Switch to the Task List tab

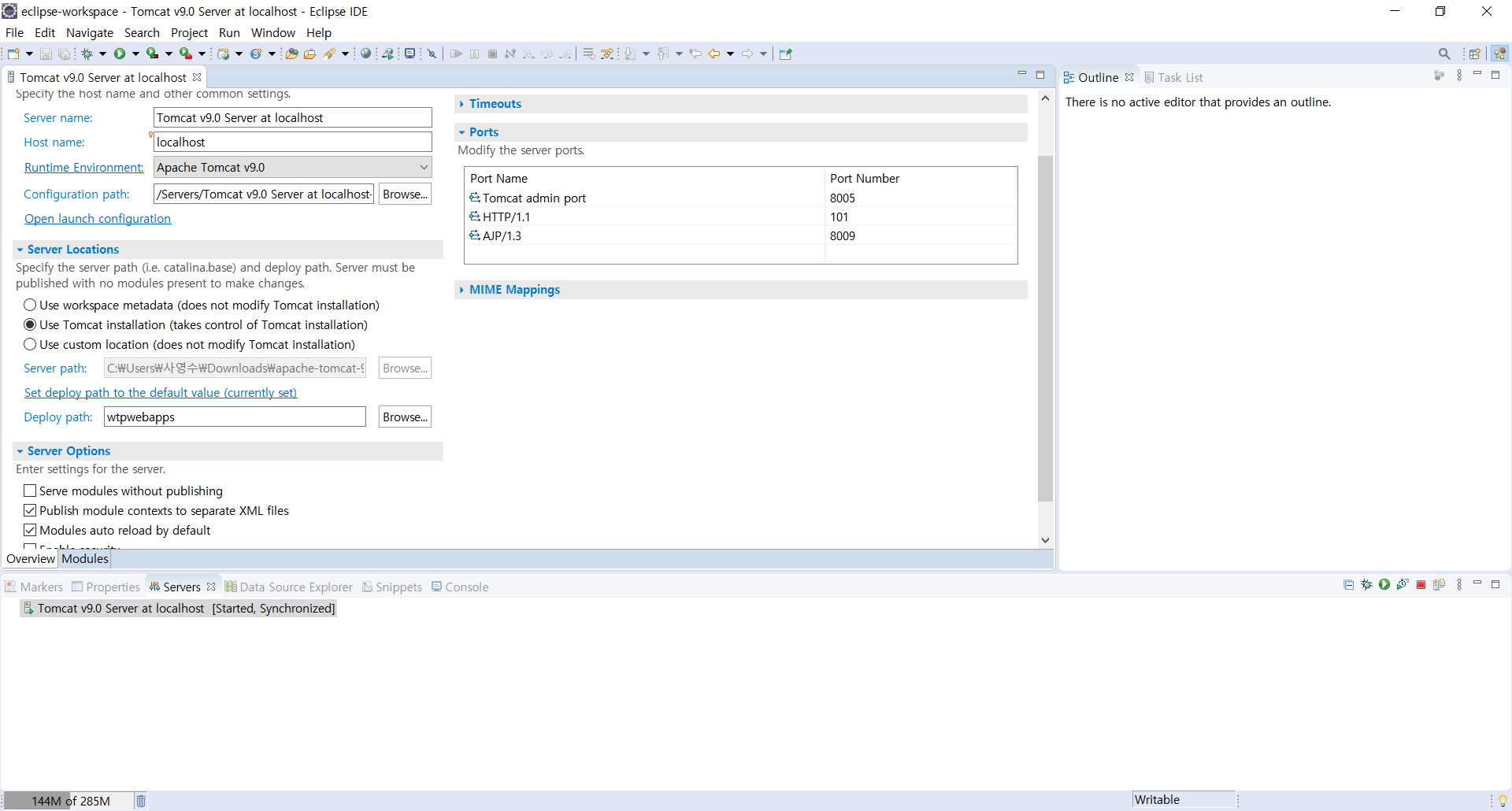click(x=1173, y=77)
